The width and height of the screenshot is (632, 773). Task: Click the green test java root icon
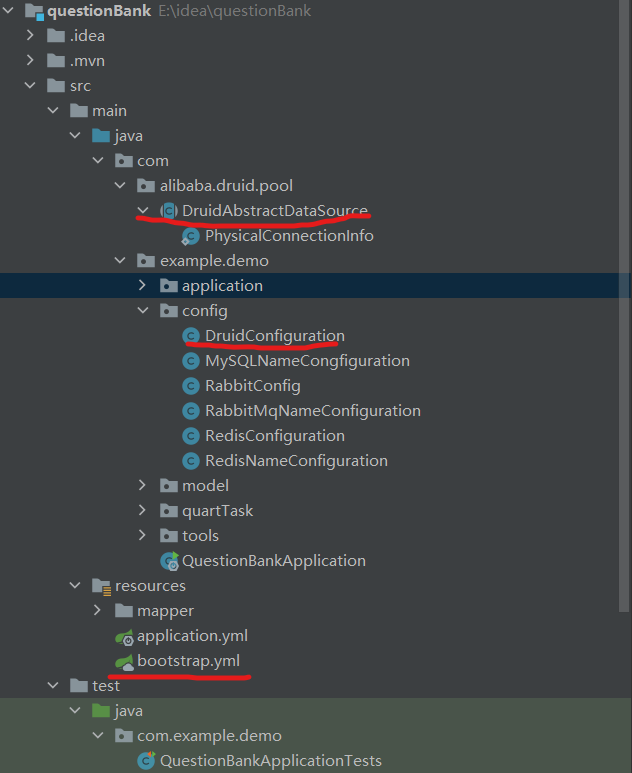click(x=101, y=711)
